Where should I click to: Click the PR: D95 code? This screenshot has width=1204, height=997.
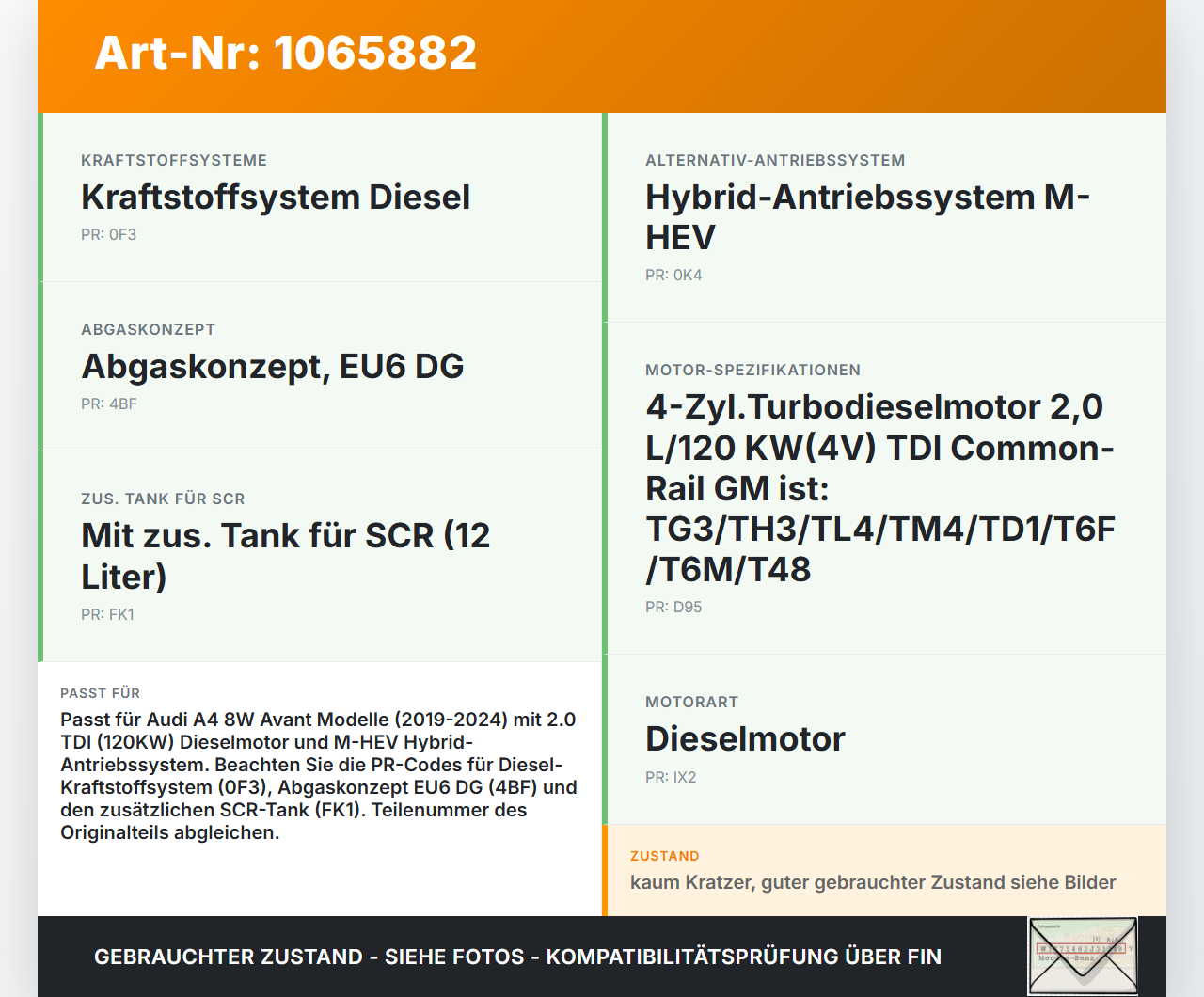(x=673, y=607)
